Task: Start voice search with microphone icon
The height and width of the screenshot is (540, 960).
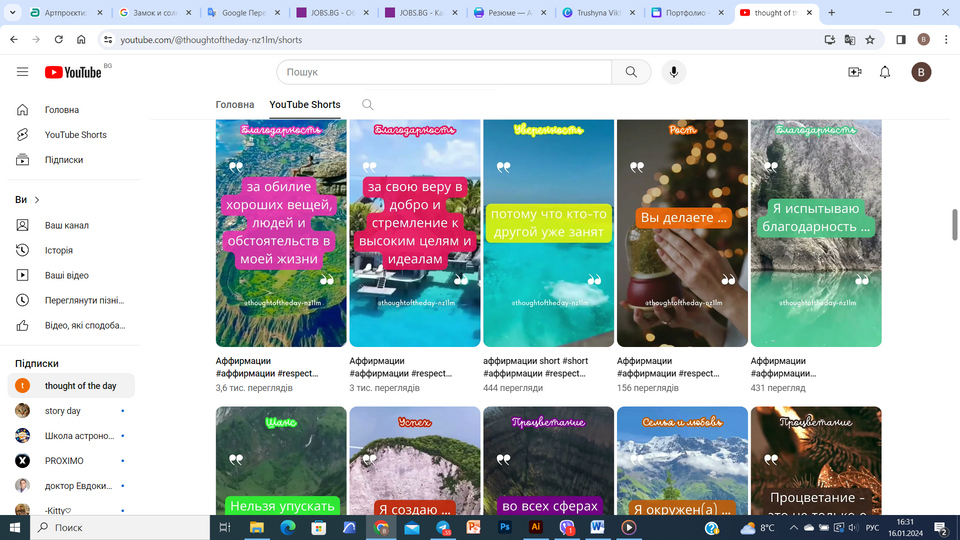Action: click(x=673, y=72)
